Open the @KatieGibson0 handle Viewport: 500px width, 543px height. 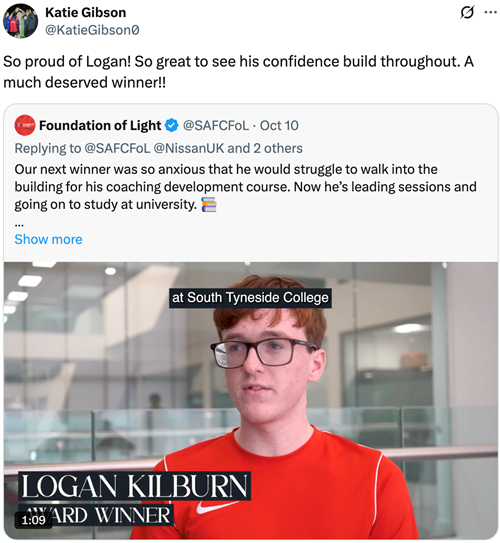[92, 30]
